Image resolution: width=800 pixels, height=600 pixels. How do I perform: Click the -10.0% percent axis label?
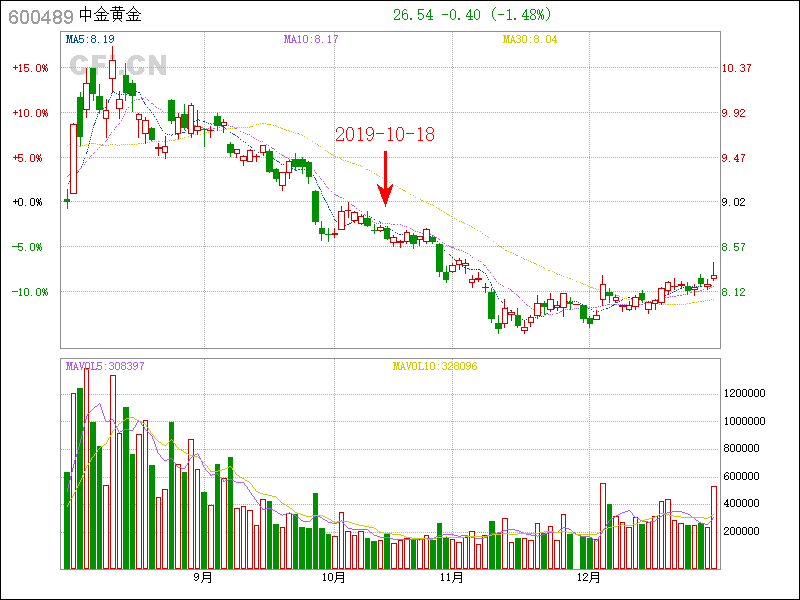click(30, 292)
